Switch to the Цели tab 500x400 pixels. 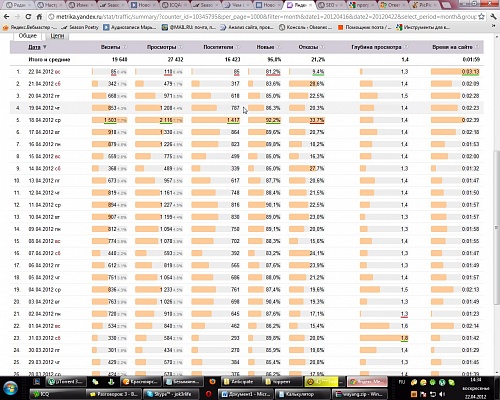[57, 36]
